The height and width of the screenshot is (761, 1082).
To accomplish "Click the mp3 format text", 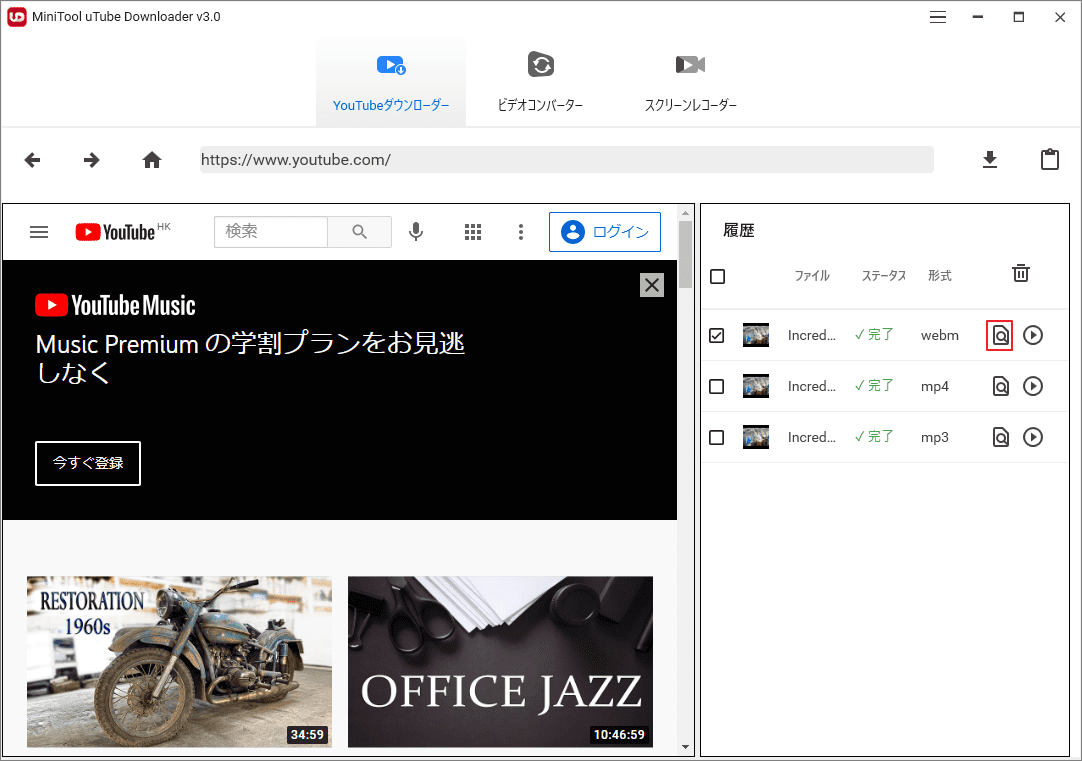I will click(x=934, y=437).
